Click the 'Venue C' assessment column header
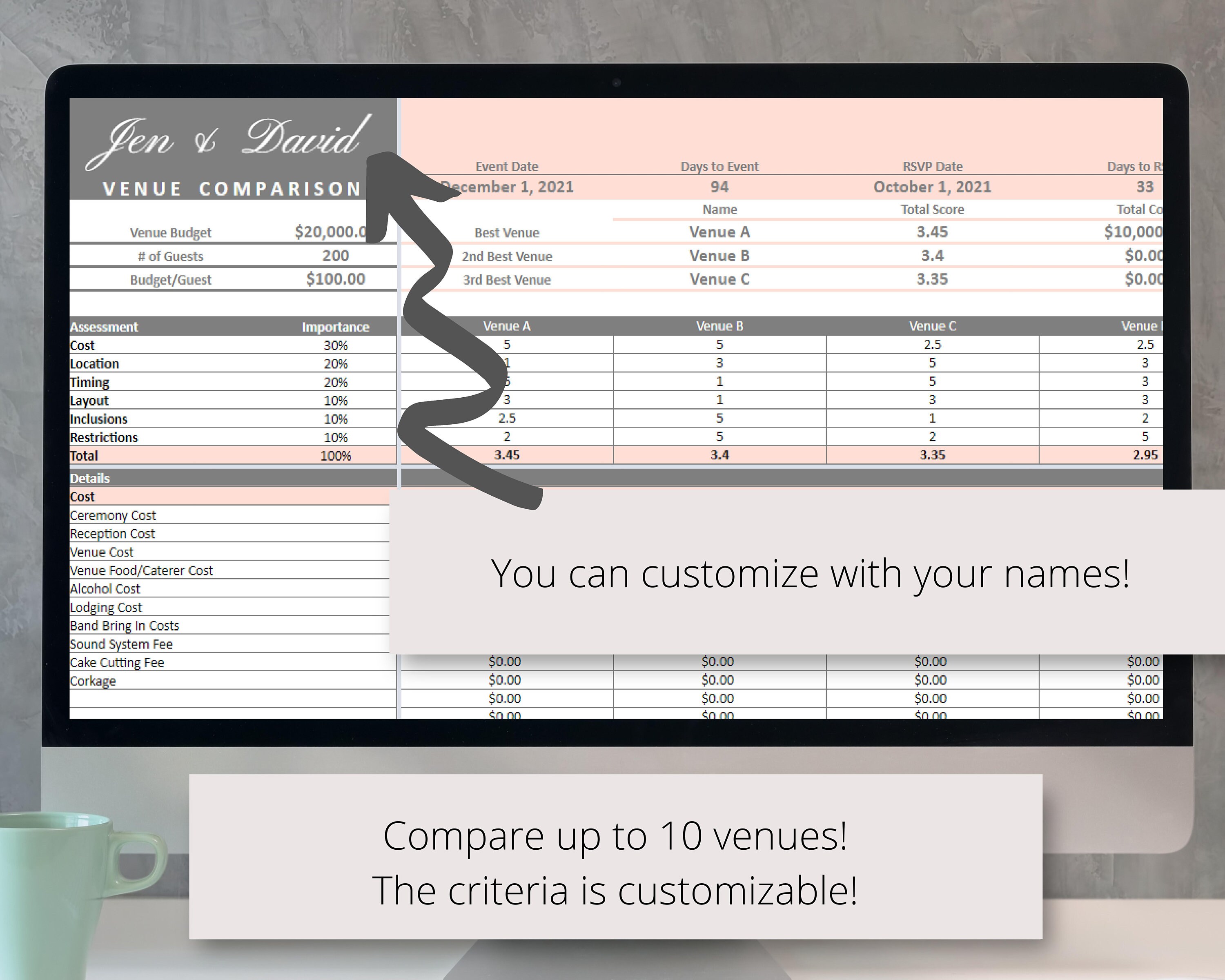1225x980 pixels. [x=932, y=326]
